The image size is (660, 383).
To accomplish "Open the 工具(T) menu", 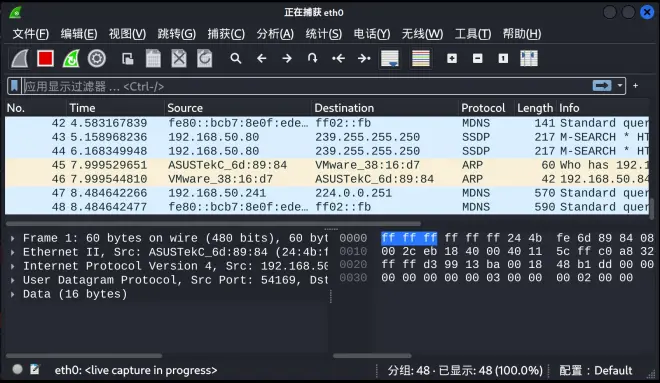I will click(x=473, y=34).
